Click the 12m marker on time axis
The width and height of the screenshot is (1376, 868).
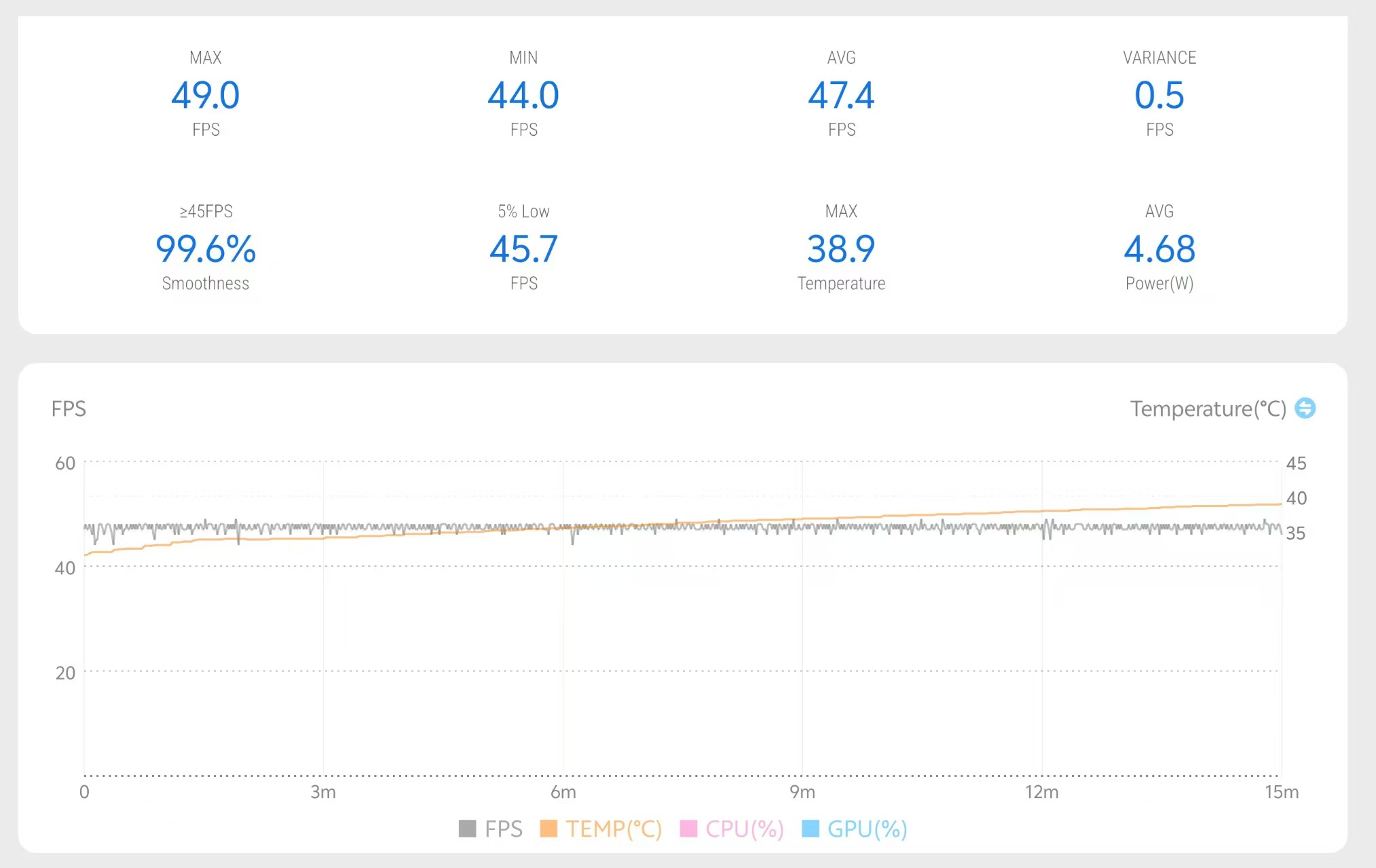(1041, 792)
